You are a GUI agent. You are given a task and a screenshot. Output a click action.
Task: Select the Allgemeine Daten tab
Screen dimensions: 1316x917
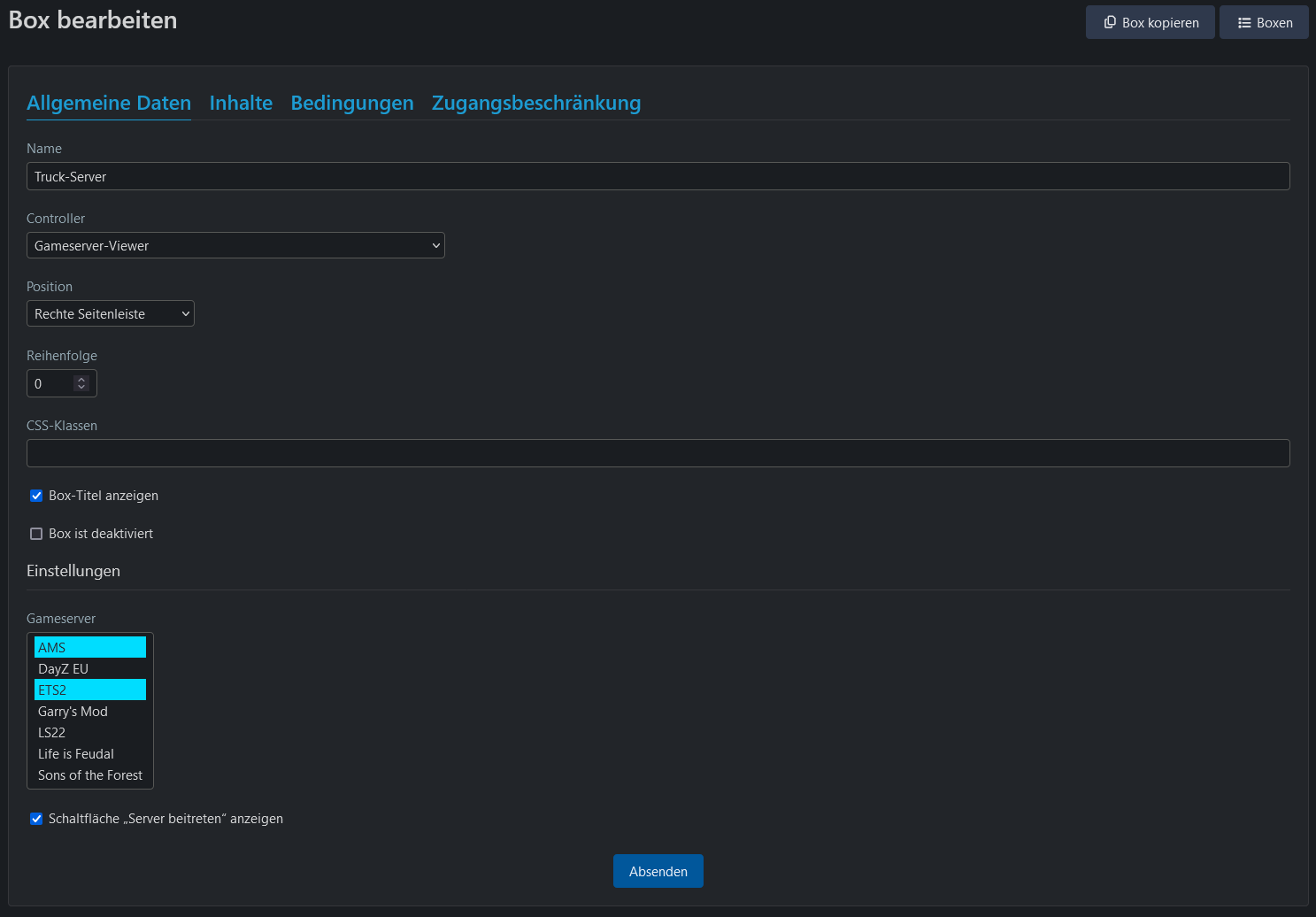tap(109, 103)
